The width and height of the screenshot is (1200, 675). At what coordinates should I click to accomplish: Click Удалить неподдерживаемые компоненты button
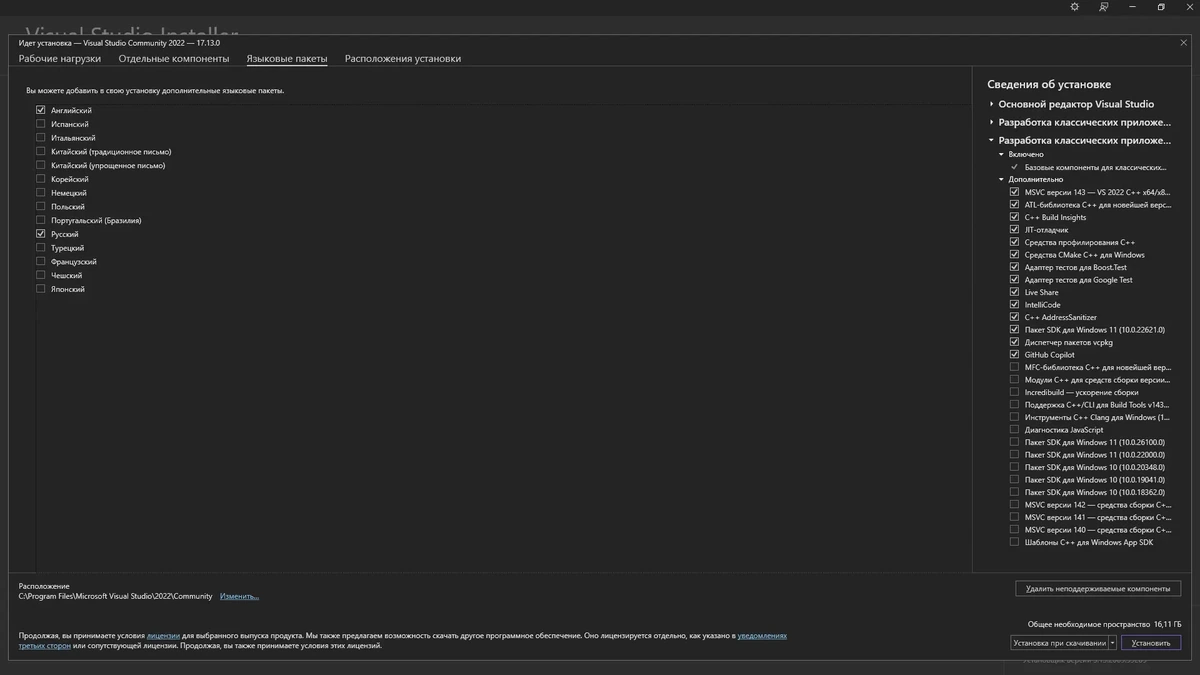point(1098,589)
